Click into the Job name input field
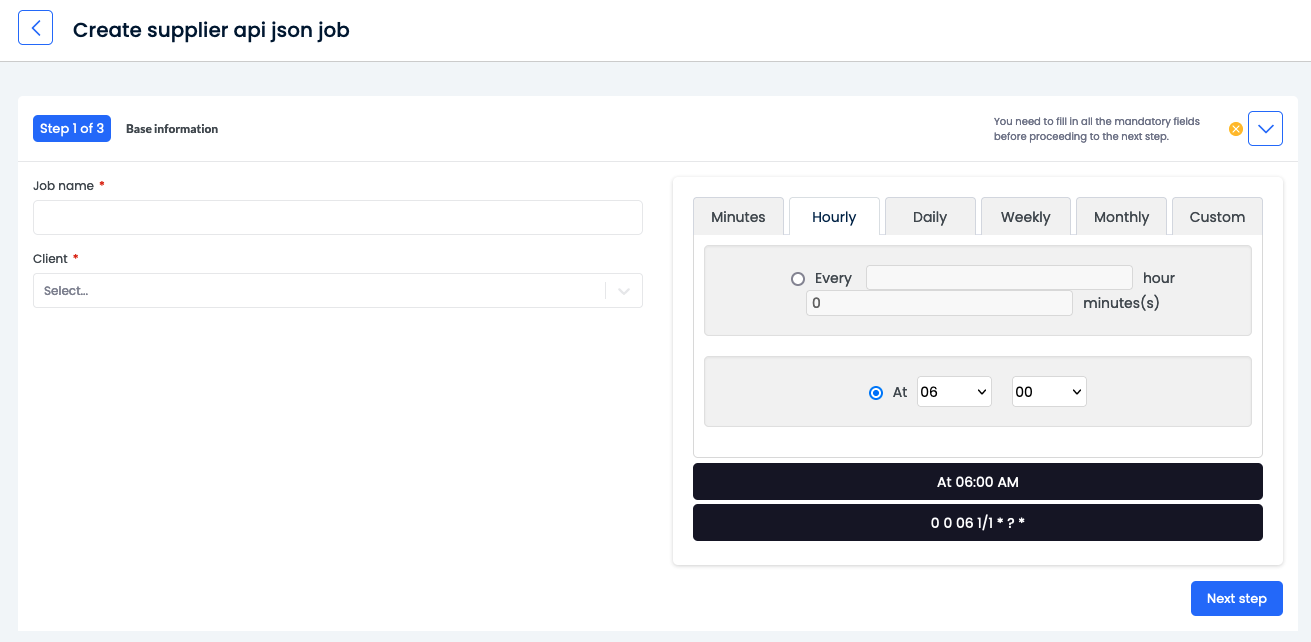1311x642 pixels. [x=337, y=218]
